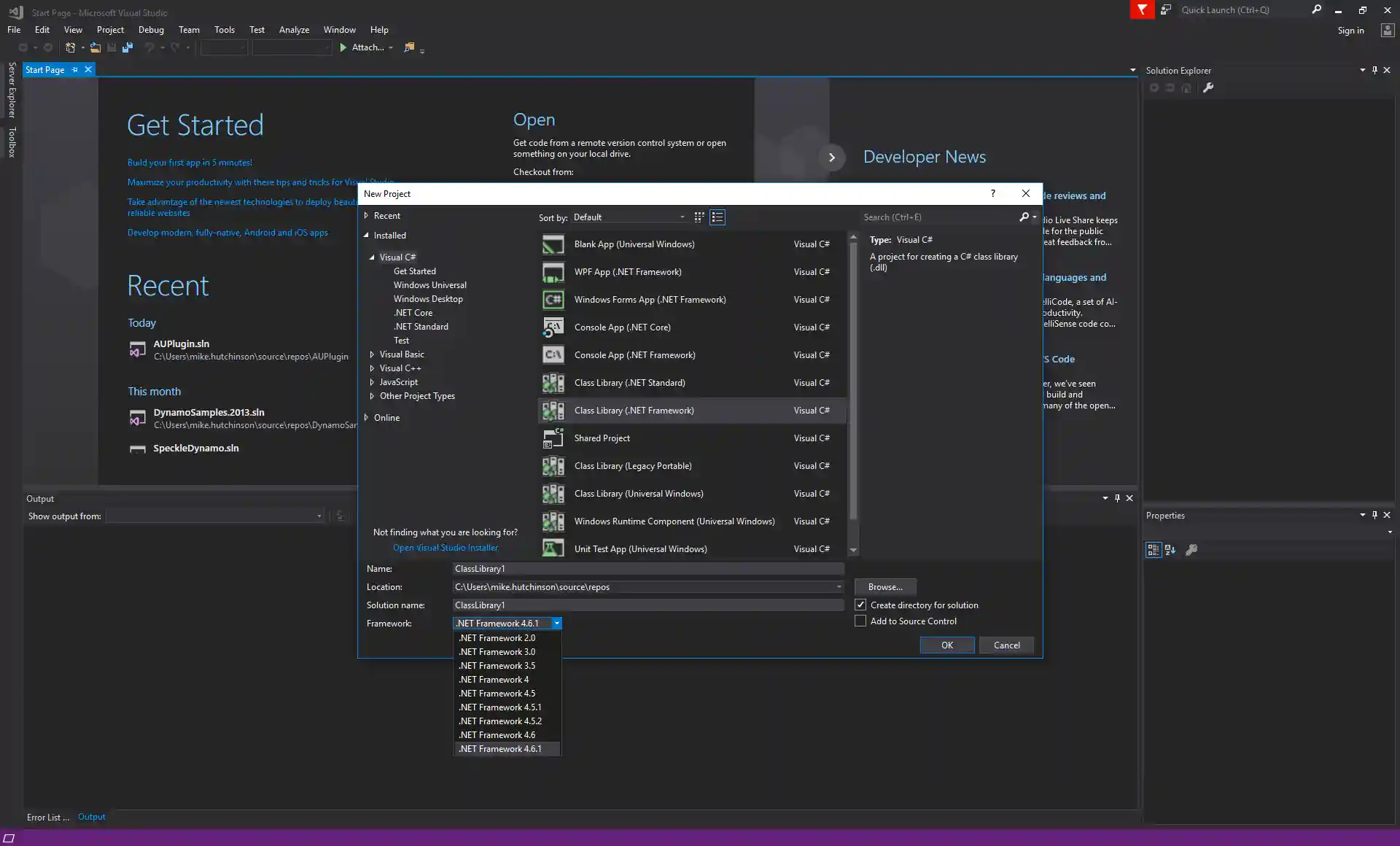Expand Other Project Types category
Screen dimensions: 1400x846
coord(372,396)
